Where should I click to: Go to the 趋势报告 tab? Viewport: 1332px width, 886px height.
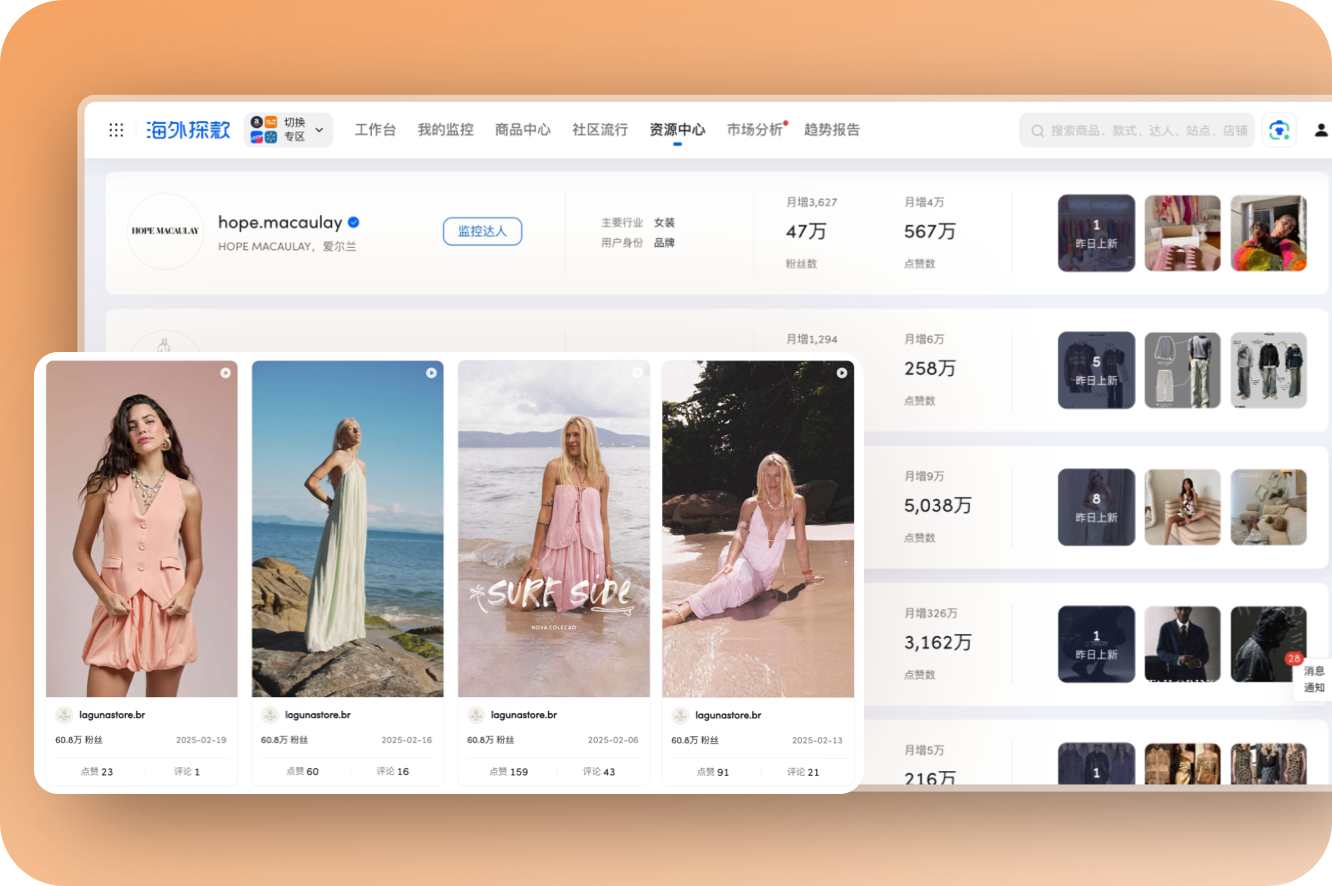coord(832,130)
